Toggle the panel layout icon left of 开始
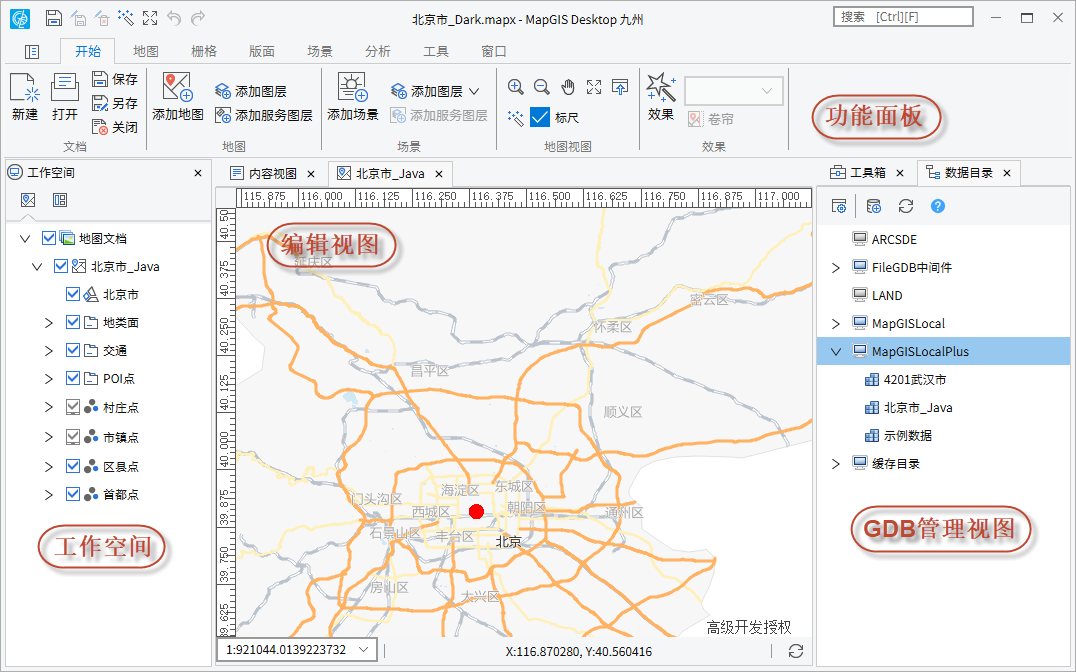The image size is (1076, 672). 32,51
